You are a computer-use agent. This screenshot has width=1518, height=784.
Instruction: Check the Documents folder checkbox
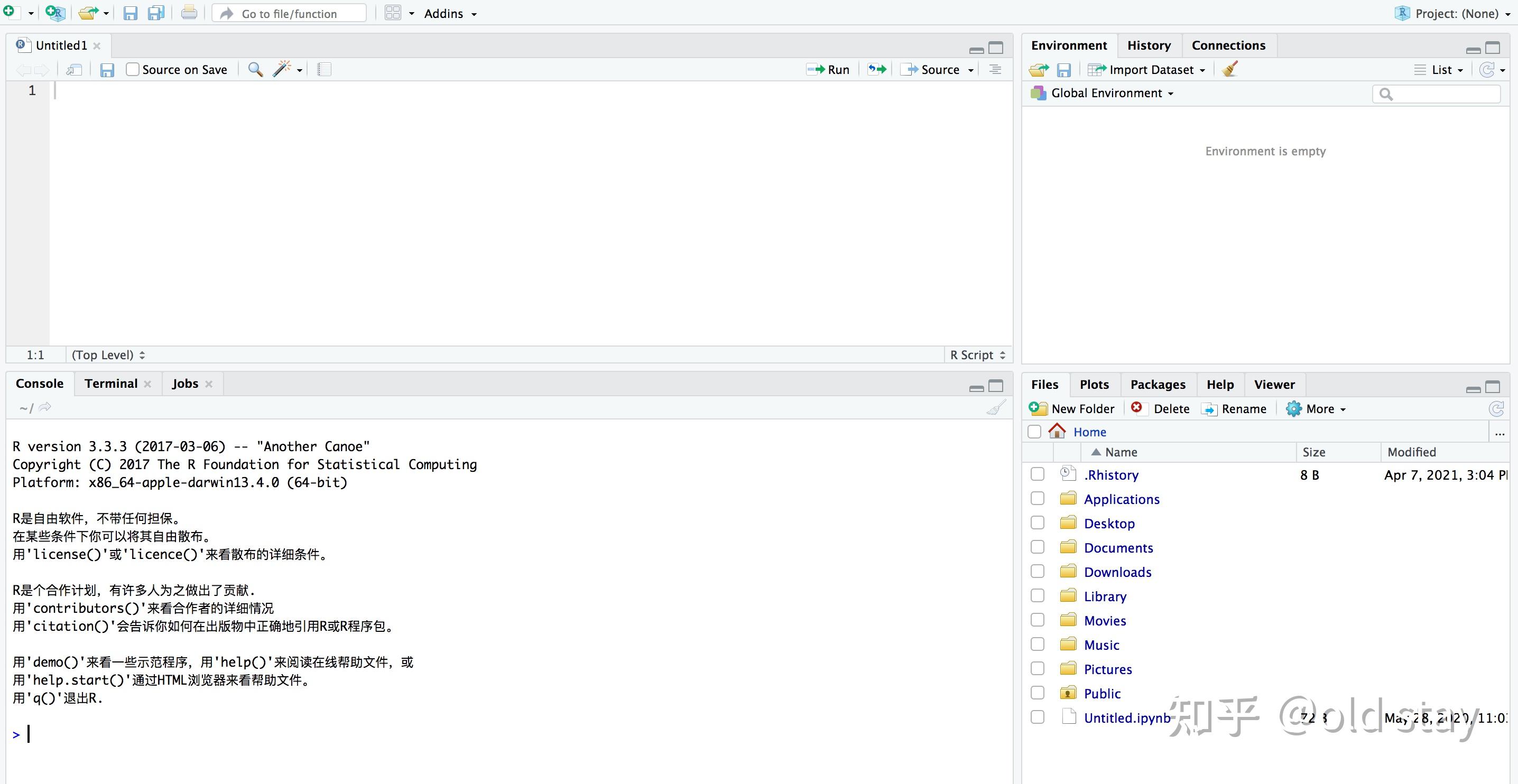click(x=1037, y=547)
